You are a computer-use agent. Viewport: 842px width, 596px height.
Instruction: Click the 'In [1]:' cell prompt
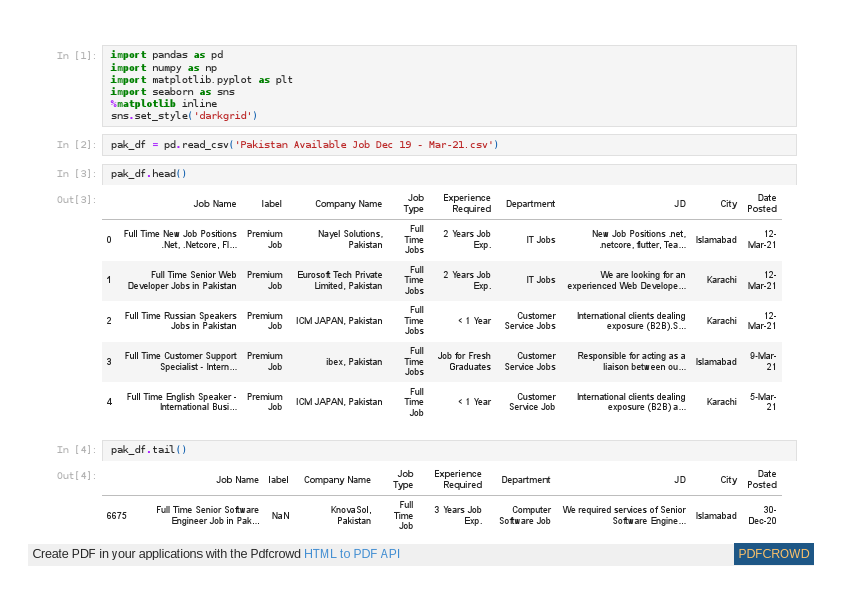[x=77, y=56]
